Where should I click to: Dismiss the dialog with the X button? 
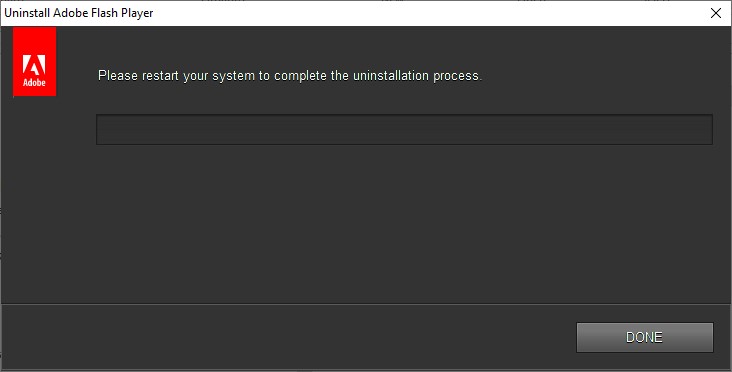(716, 13)
